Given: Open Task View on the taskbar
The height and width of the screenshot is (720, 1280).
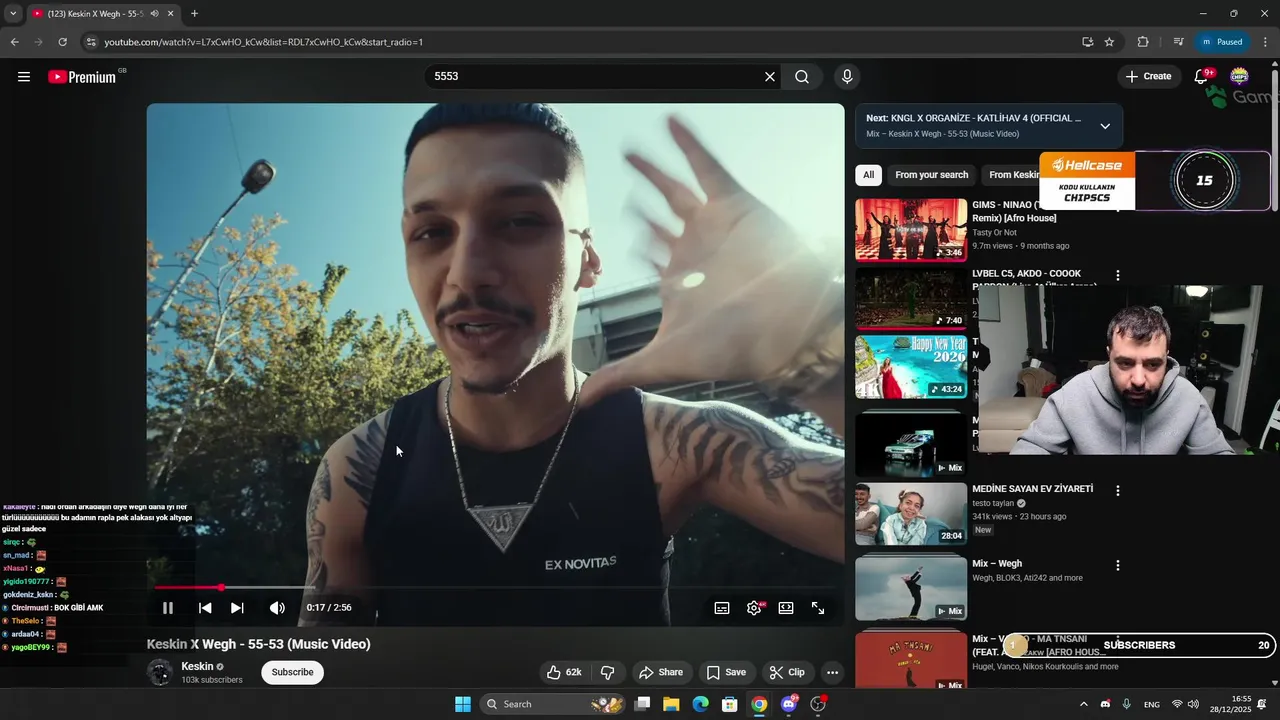Looking at the screenshot, I should [x=643, y=704].
